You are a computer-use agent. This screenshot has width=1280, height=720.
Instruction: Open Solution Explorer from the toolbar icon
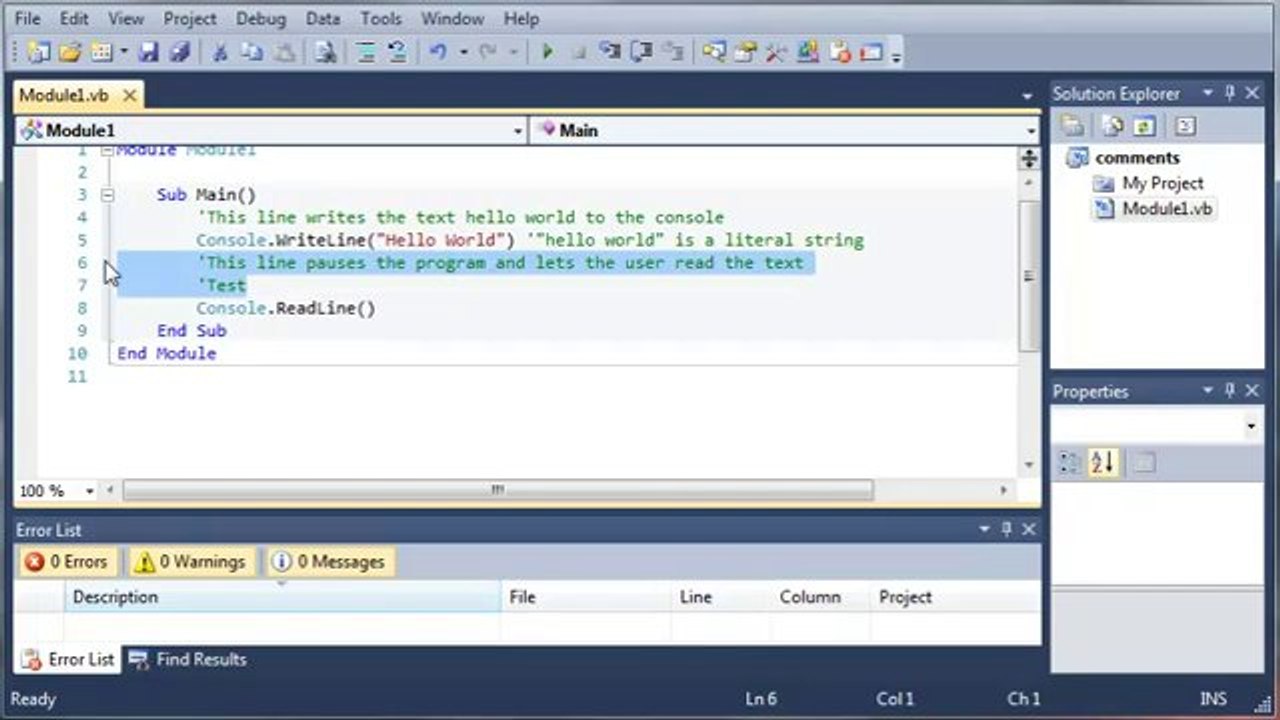[713, 52]
